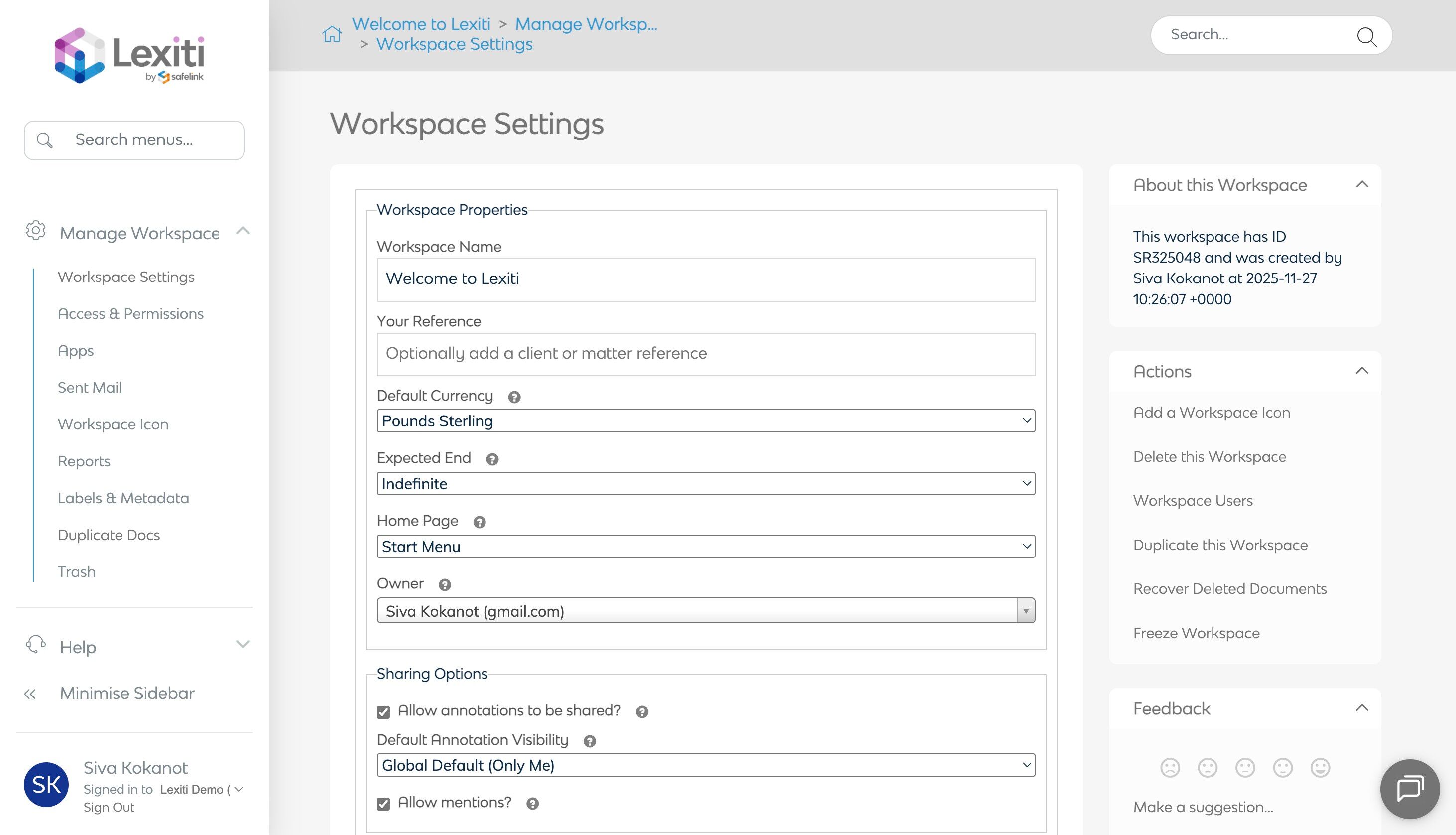This screenshot has width=1456, height=835.
Task: Go to Labels & Metadata menu item
Action: point(123,498)
